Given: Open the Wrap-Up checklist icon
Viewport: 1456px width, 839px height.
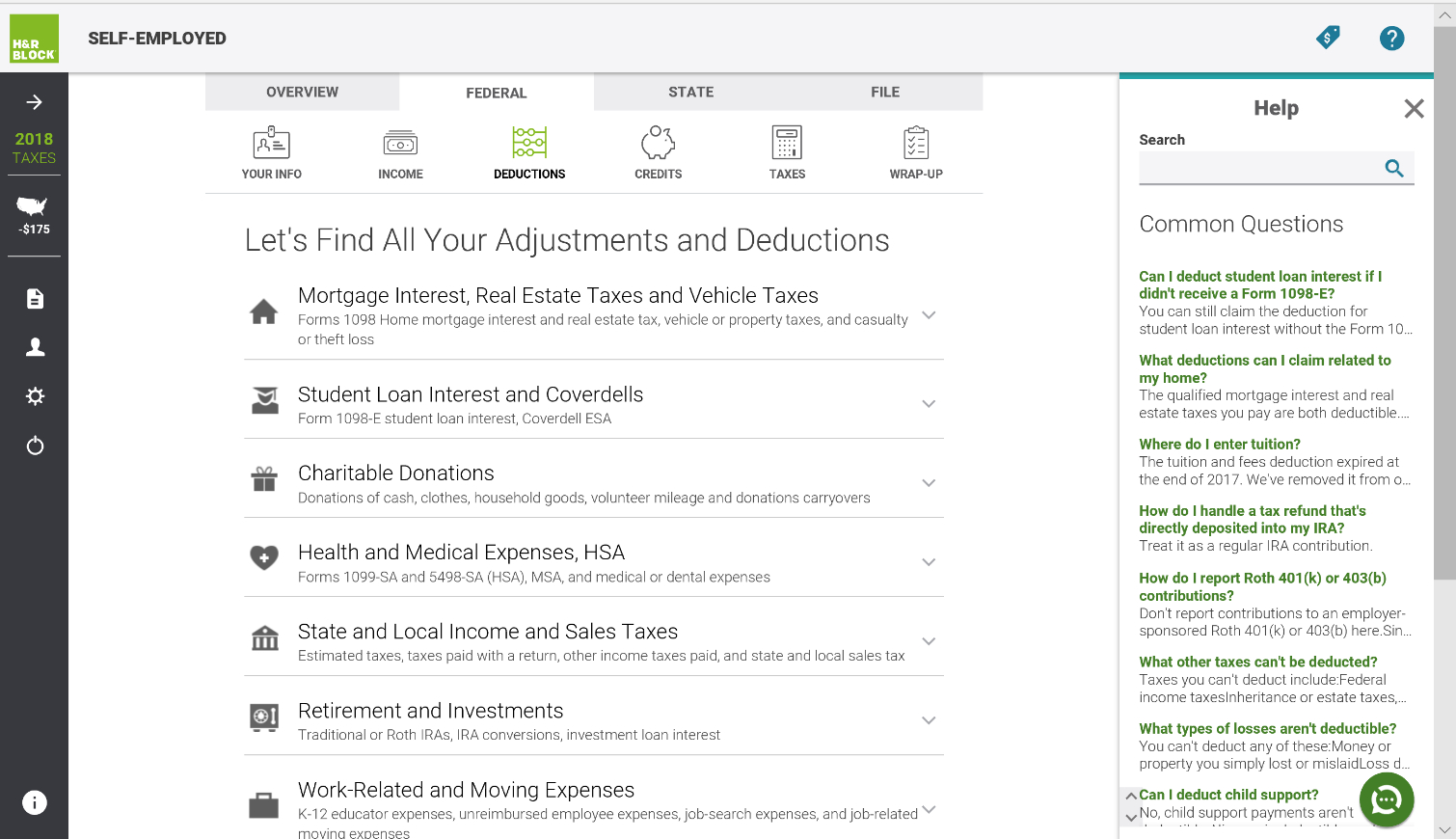Looking at the screenshot, I should pyautogui.click(x=915, y=142).
